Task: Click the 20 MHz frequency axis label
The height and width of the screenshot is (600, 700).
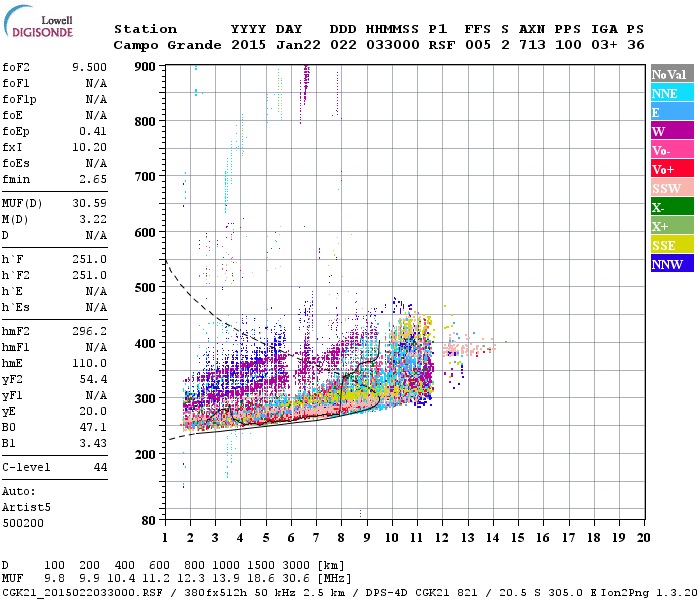Action: pos(643,538)
